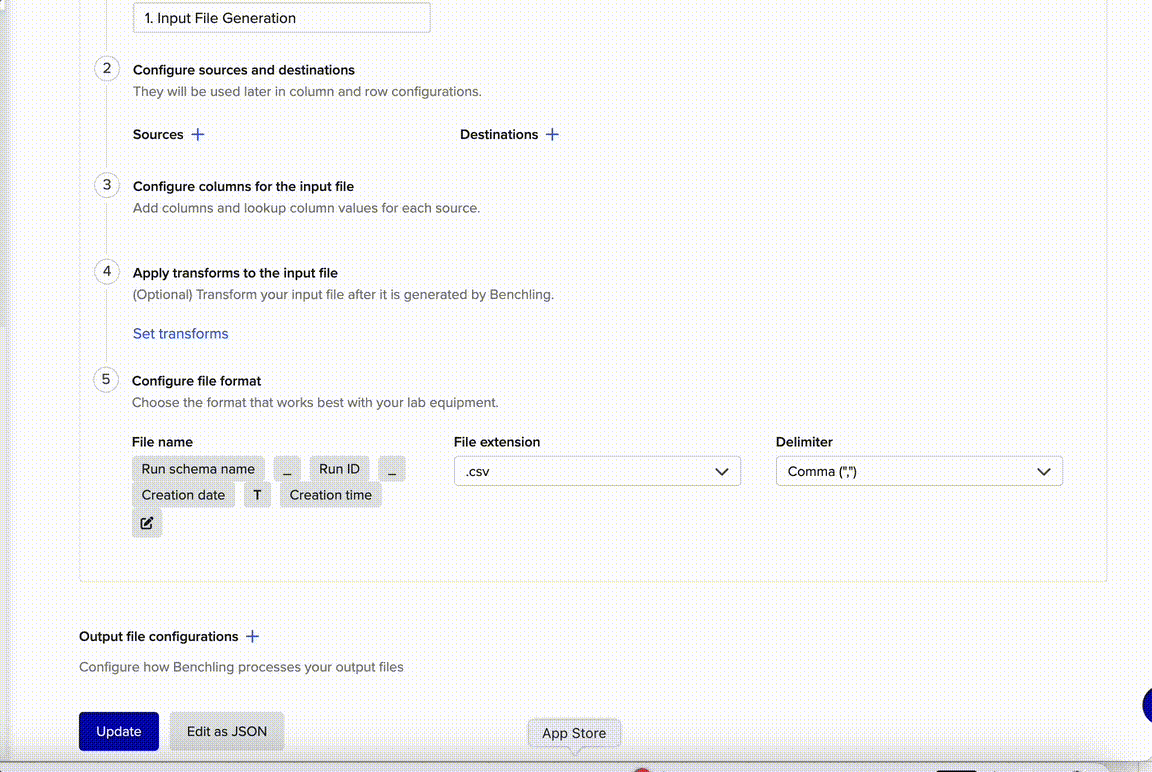Select the Creation date token
Viewport: 1152px width, 772px height.
pos(183,495)
